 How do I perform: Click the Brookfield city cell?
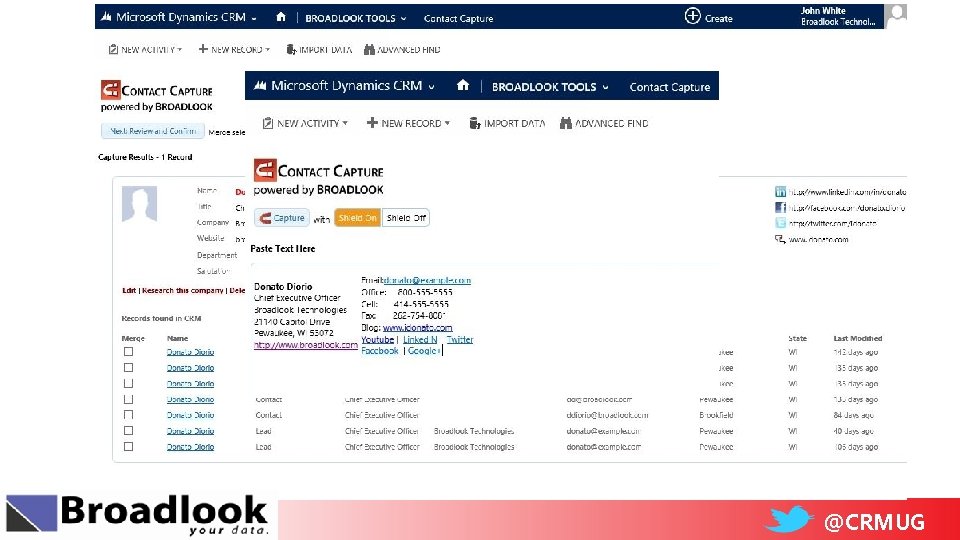tap(716, 415)
